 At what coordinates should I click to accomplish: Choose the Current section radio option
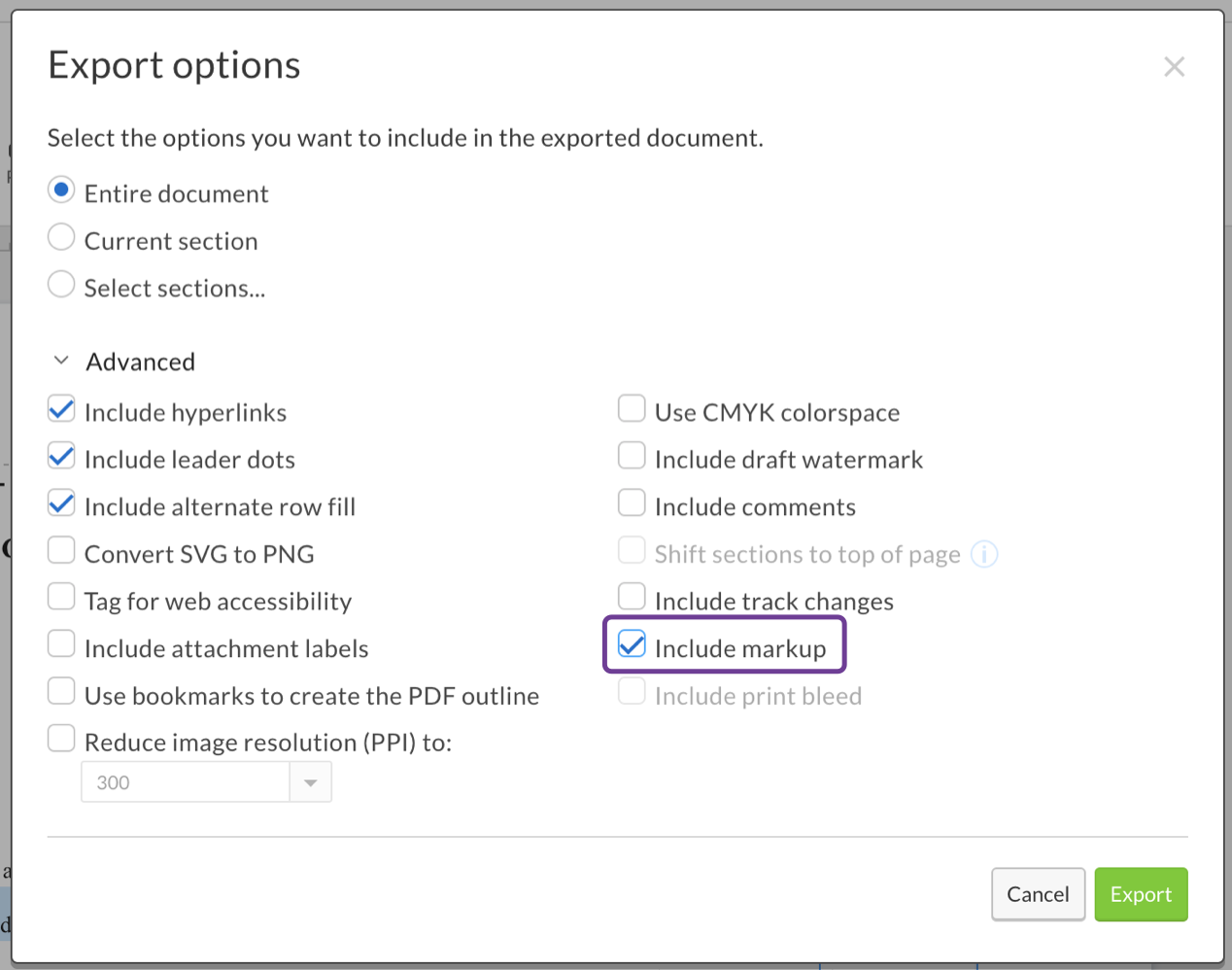(61, 238)
